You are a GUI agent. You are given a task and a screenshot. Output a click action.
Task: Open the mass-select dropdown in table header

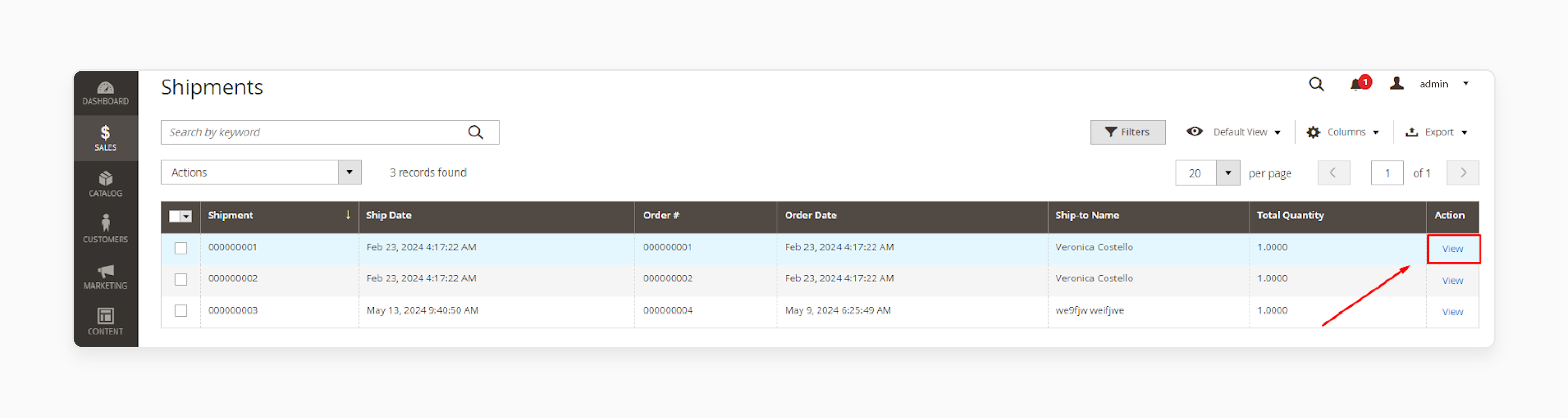(181, 216)
